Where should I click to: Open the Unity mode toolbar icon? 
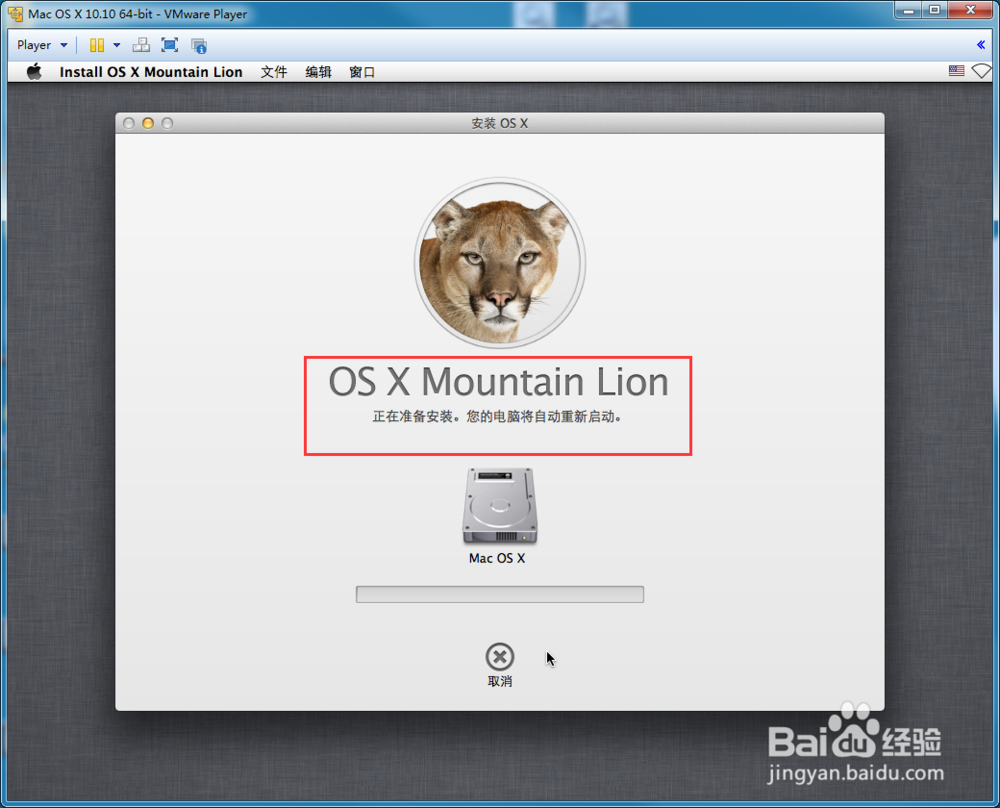point(199,46)
